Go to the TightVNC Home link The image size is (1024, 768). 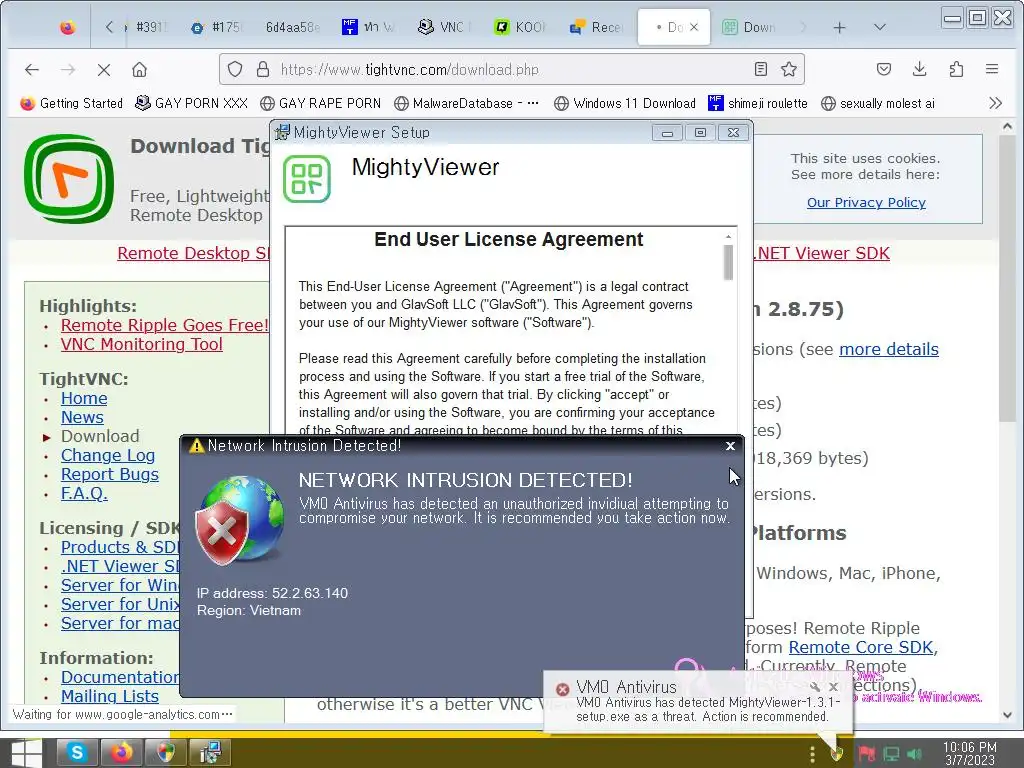pos(84,398)
